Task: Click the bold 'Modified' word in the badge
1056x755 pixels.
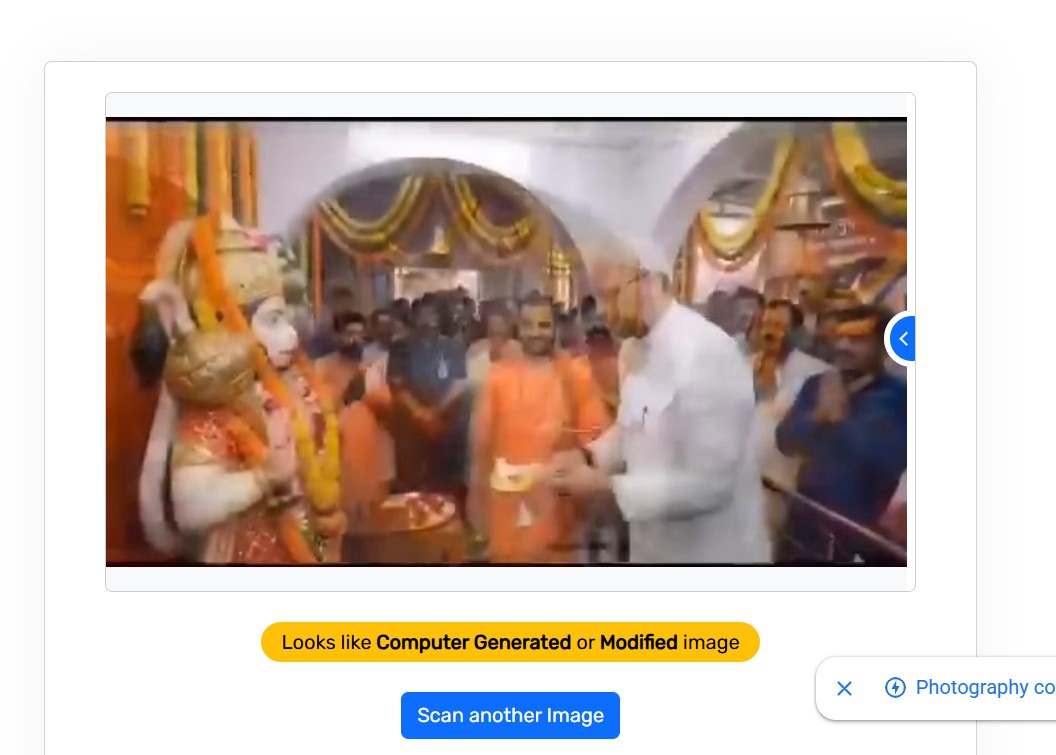Action: (638, 643)
